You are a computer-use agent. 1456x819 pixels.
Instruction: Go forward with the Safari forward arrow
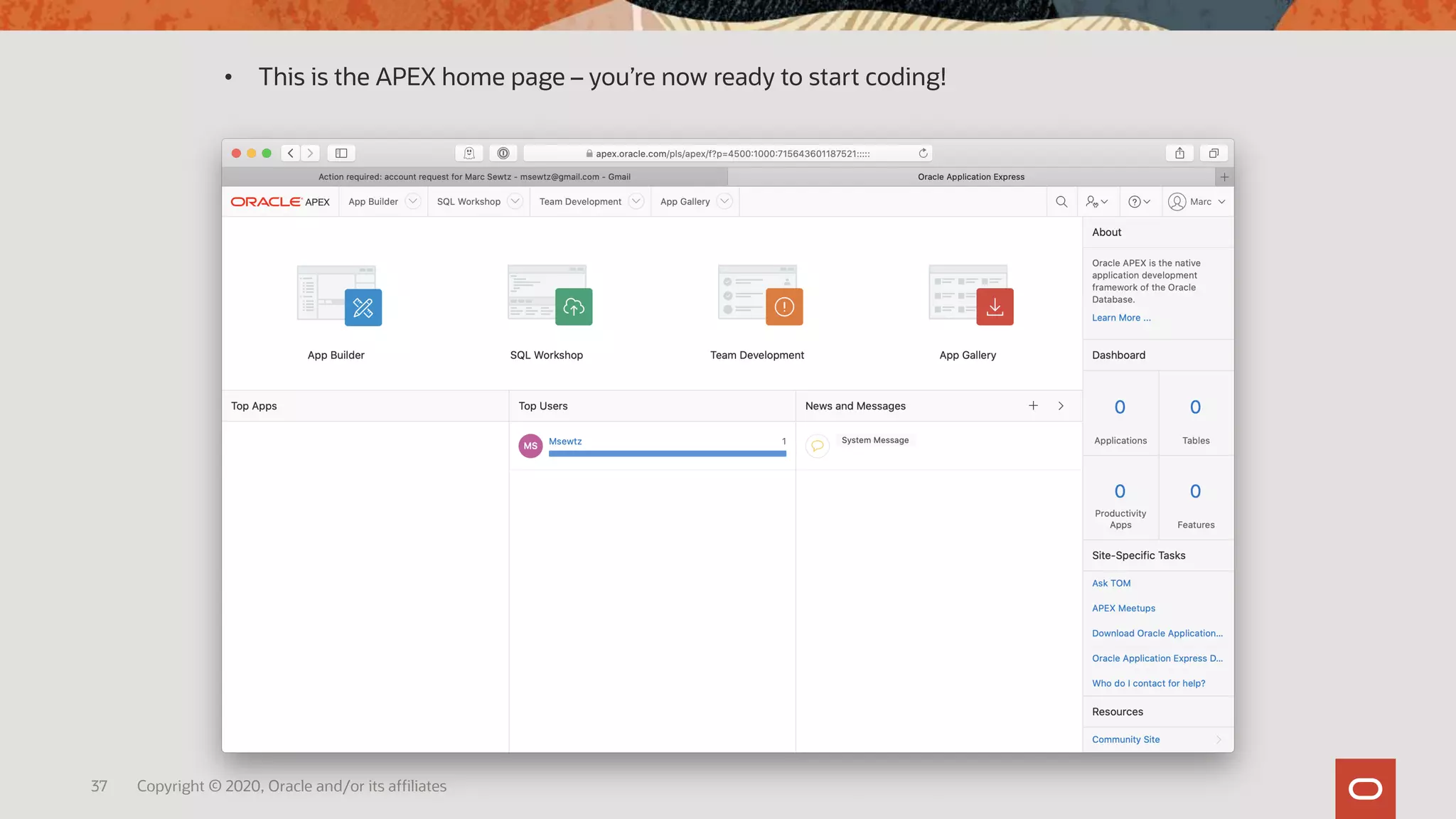click(310, 153)
